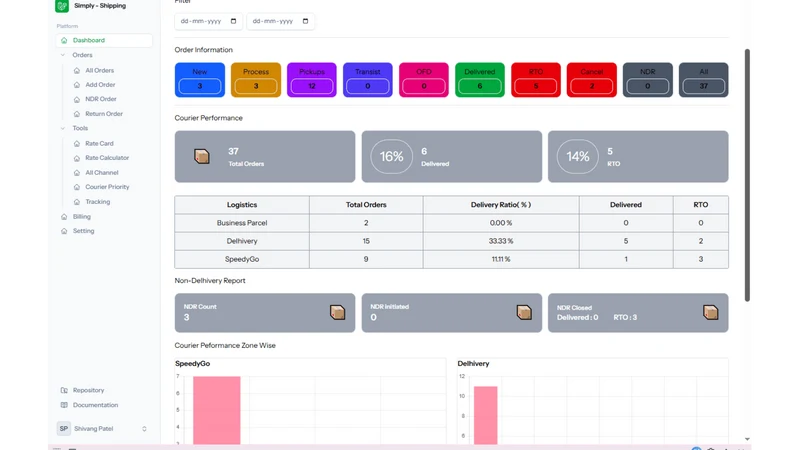Click the pink bar in SpeedyGo chart

(x=217, y=410)
